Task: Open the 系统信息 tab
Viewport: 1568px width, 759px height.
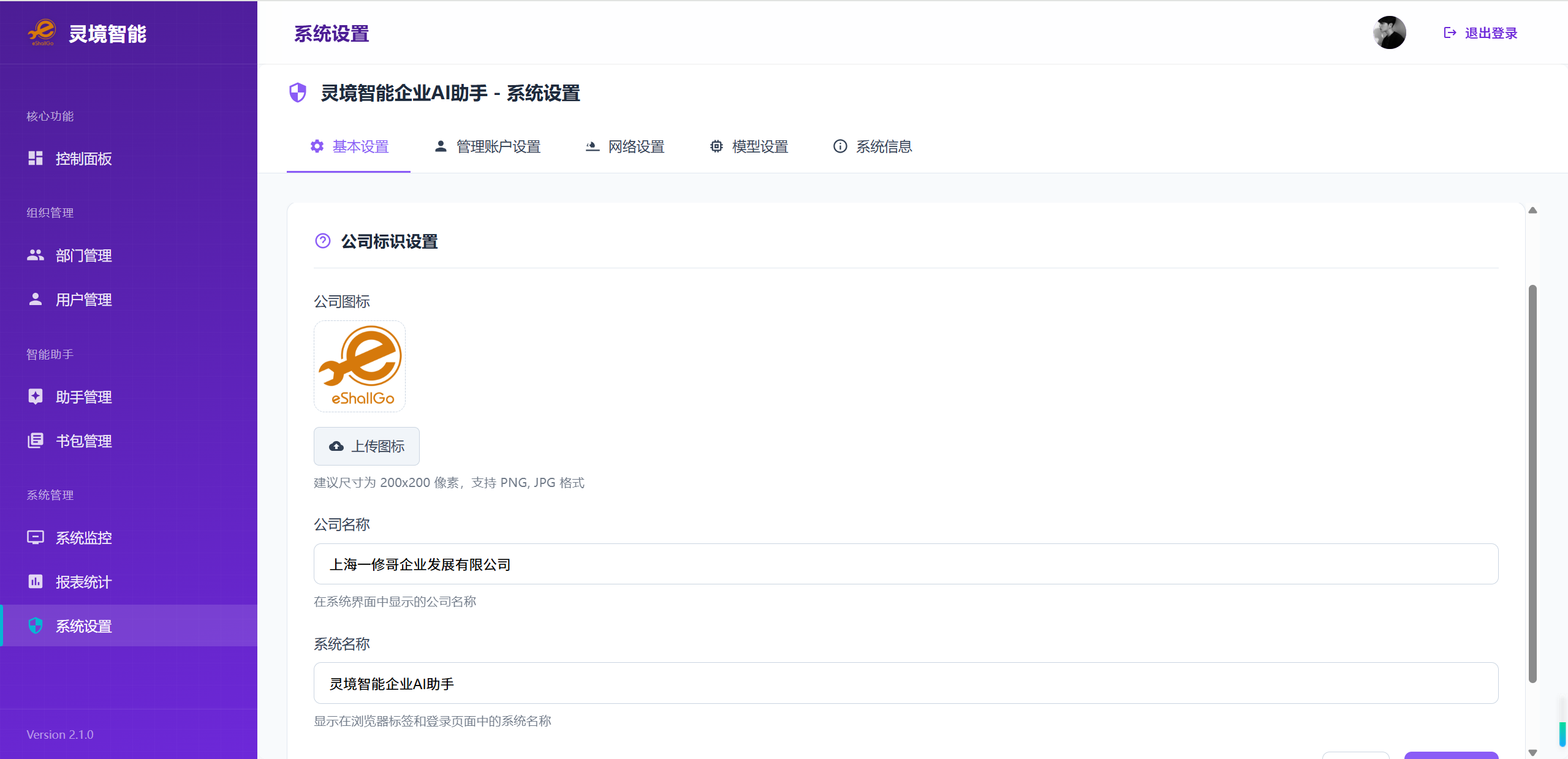Action: pos(873,147)
